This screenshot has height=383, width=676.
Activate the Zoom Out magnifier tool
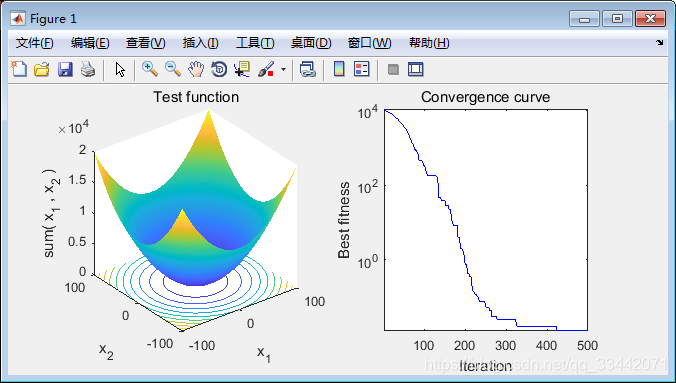[x=172, y=69]
